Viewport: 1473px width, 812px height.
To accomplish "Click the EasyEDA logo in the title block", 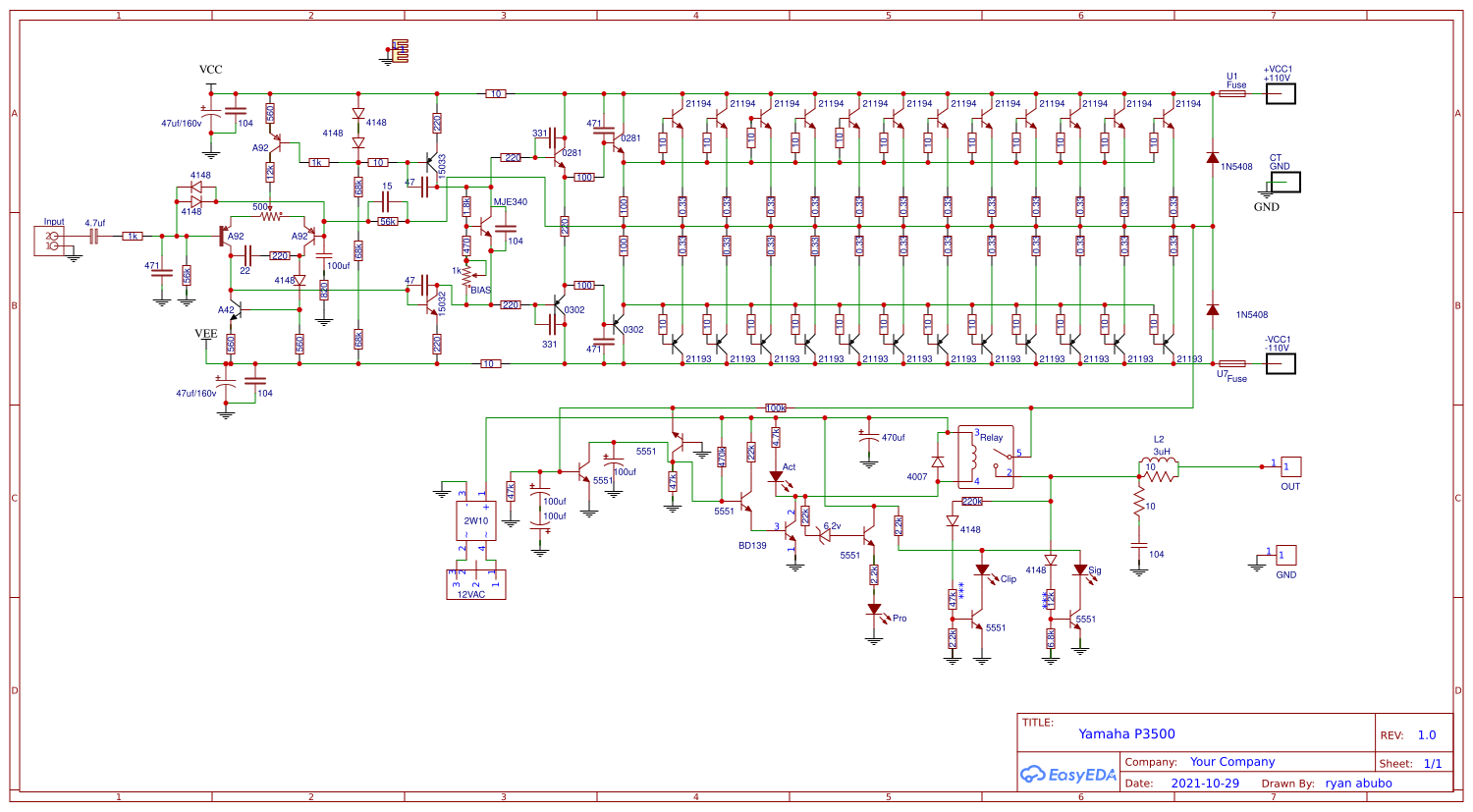I will (x=1068, y=775).
